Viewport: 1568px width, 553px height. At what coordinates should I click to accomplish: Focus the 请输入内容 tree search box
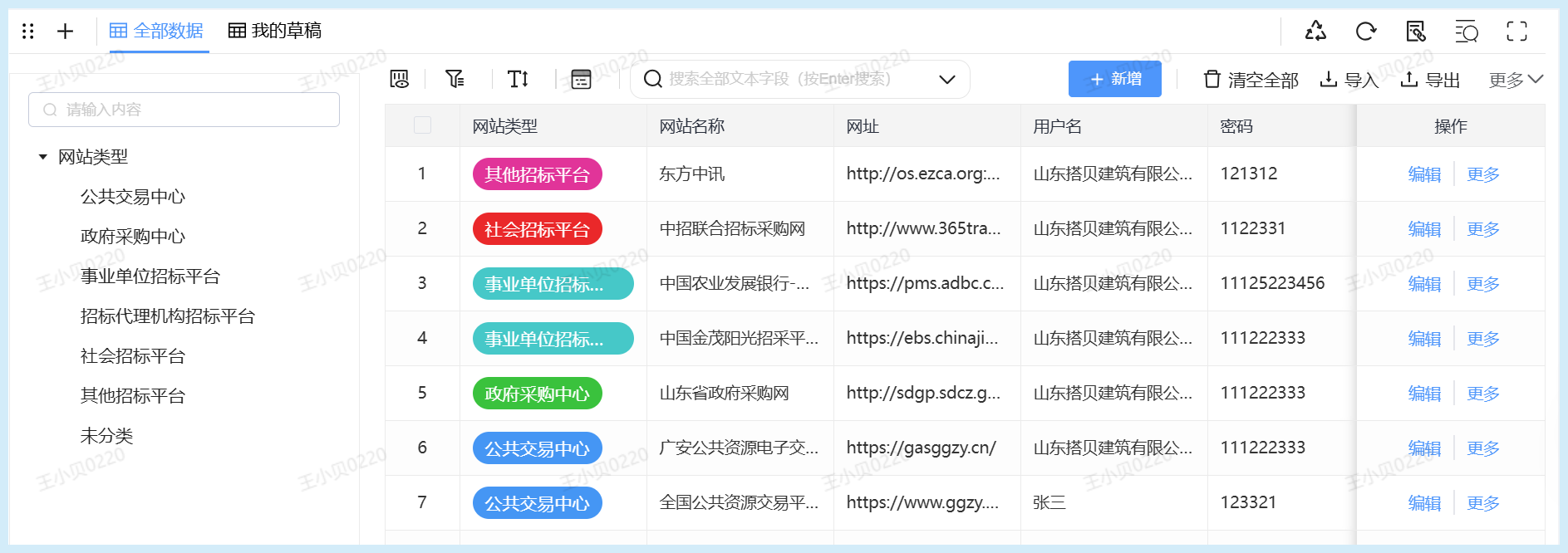(x=184, y=110)
